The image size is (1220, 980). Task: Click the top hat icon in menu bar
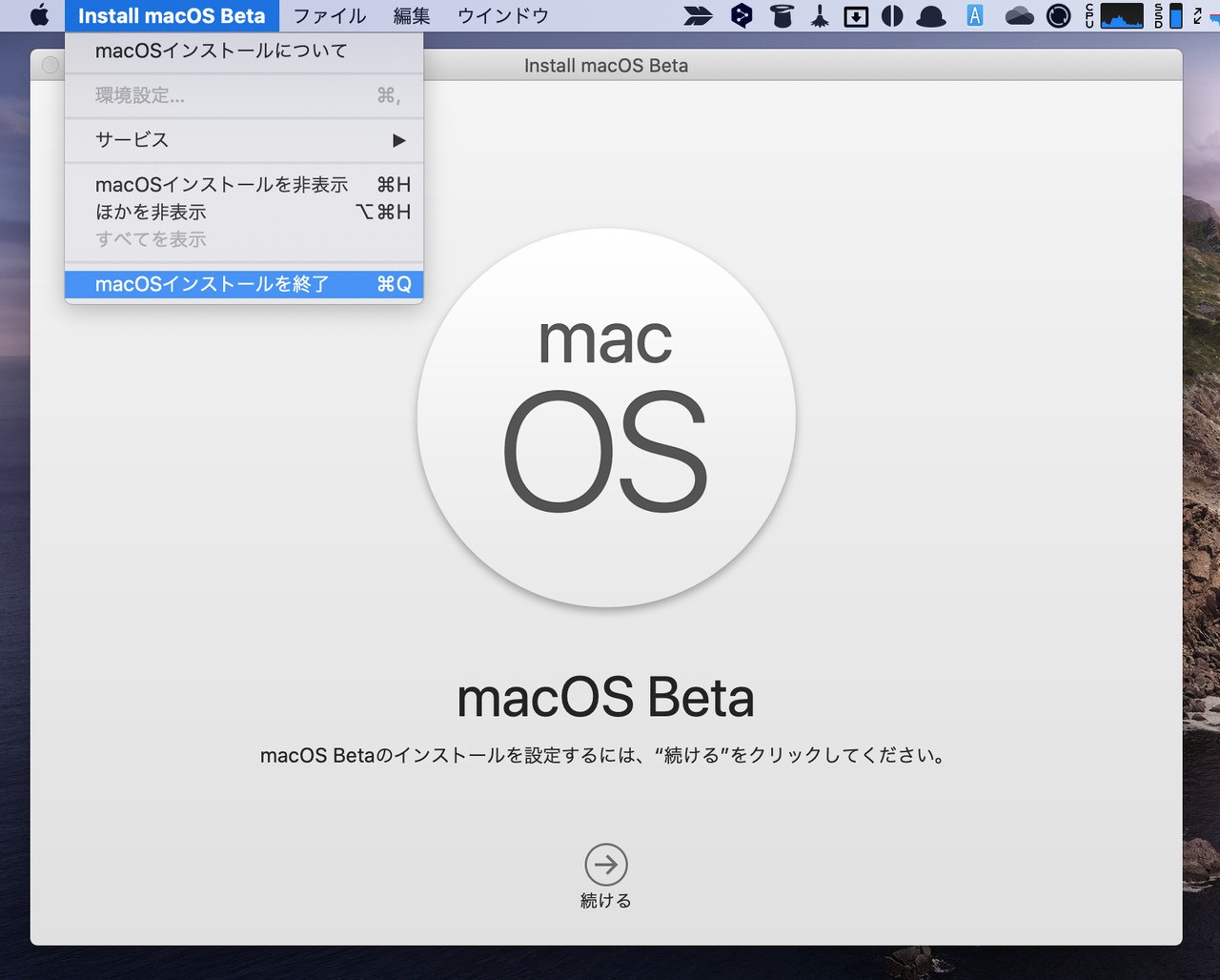[x=782, y=15]
